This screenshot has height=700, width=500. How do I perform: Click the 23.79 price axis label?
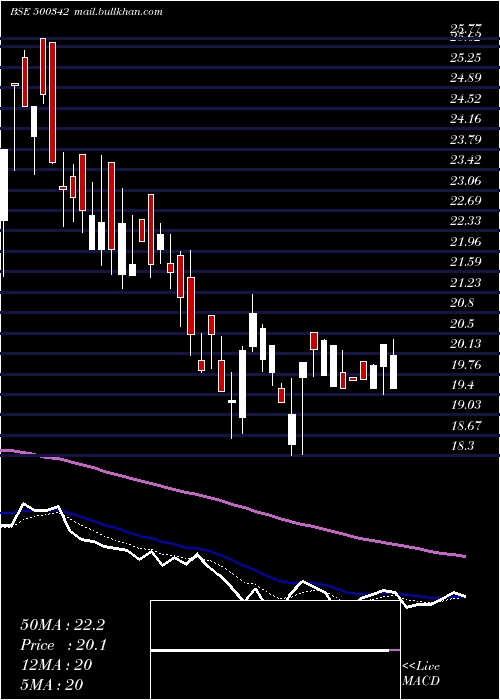coord(466,140)
